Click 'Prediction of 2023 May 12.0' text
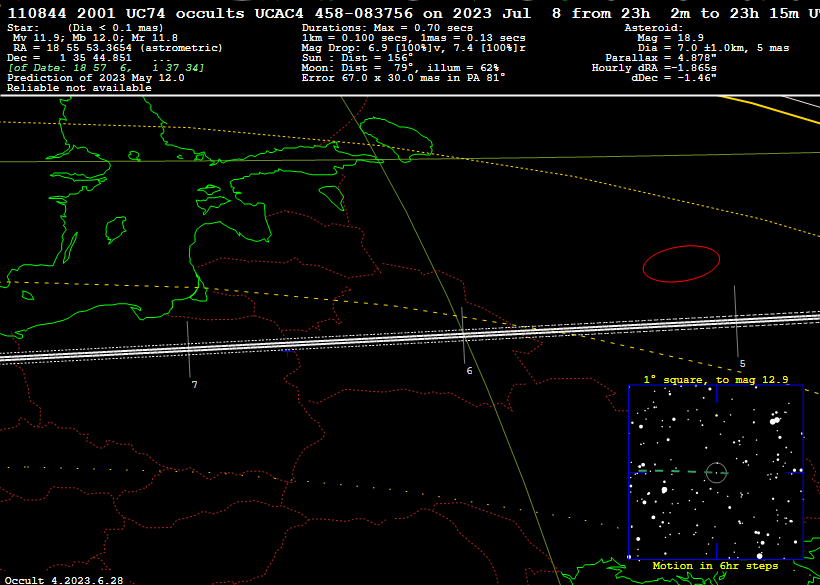Screen dimensions: 820x585 [x=96, y=78]
